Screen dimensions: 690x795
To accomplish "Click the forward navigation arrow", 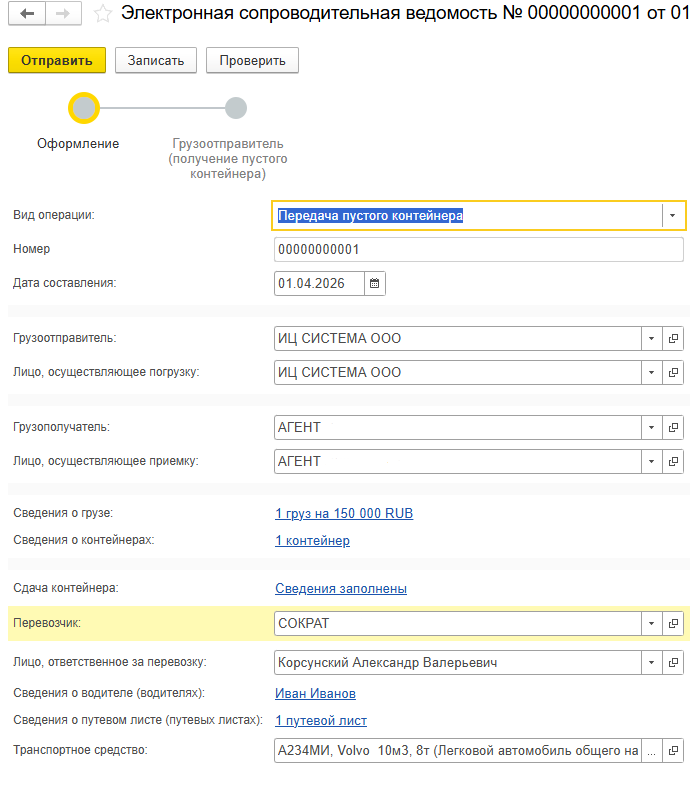I will (62, 14).
